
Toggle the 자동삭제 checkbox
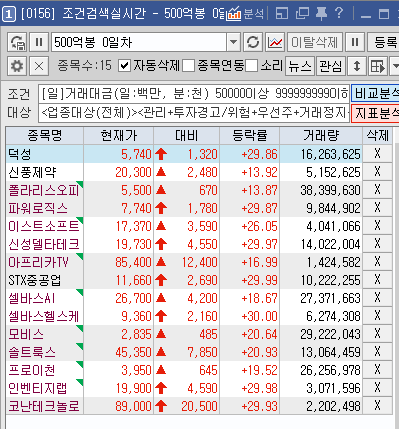point(124,66)
